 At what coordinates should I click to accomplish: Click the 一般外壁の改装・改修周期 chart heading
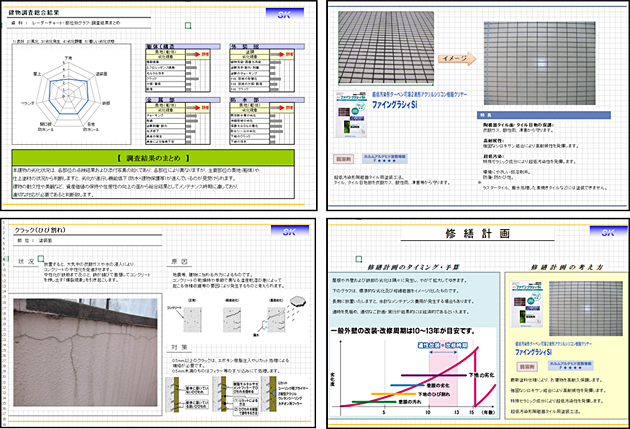(x=403, y=331)
